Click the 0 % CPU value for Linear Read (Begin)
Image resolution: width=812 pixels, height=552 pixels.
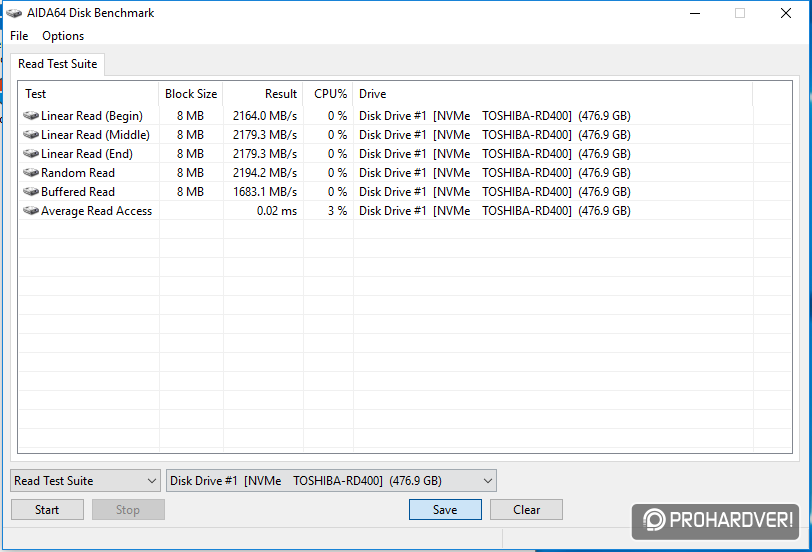click(337, 116)
